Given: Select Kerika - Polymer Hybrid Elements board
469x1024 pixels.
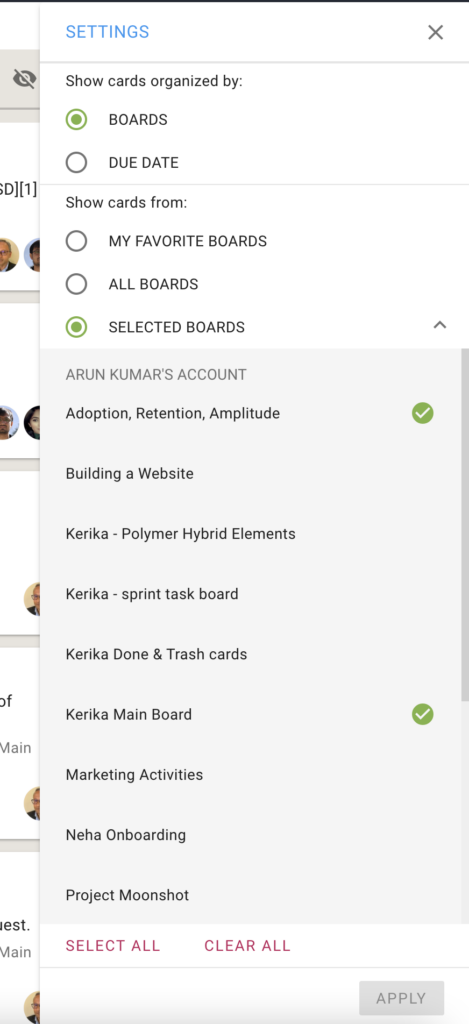Looking at the screenshot, I should (x=250, y=534).
